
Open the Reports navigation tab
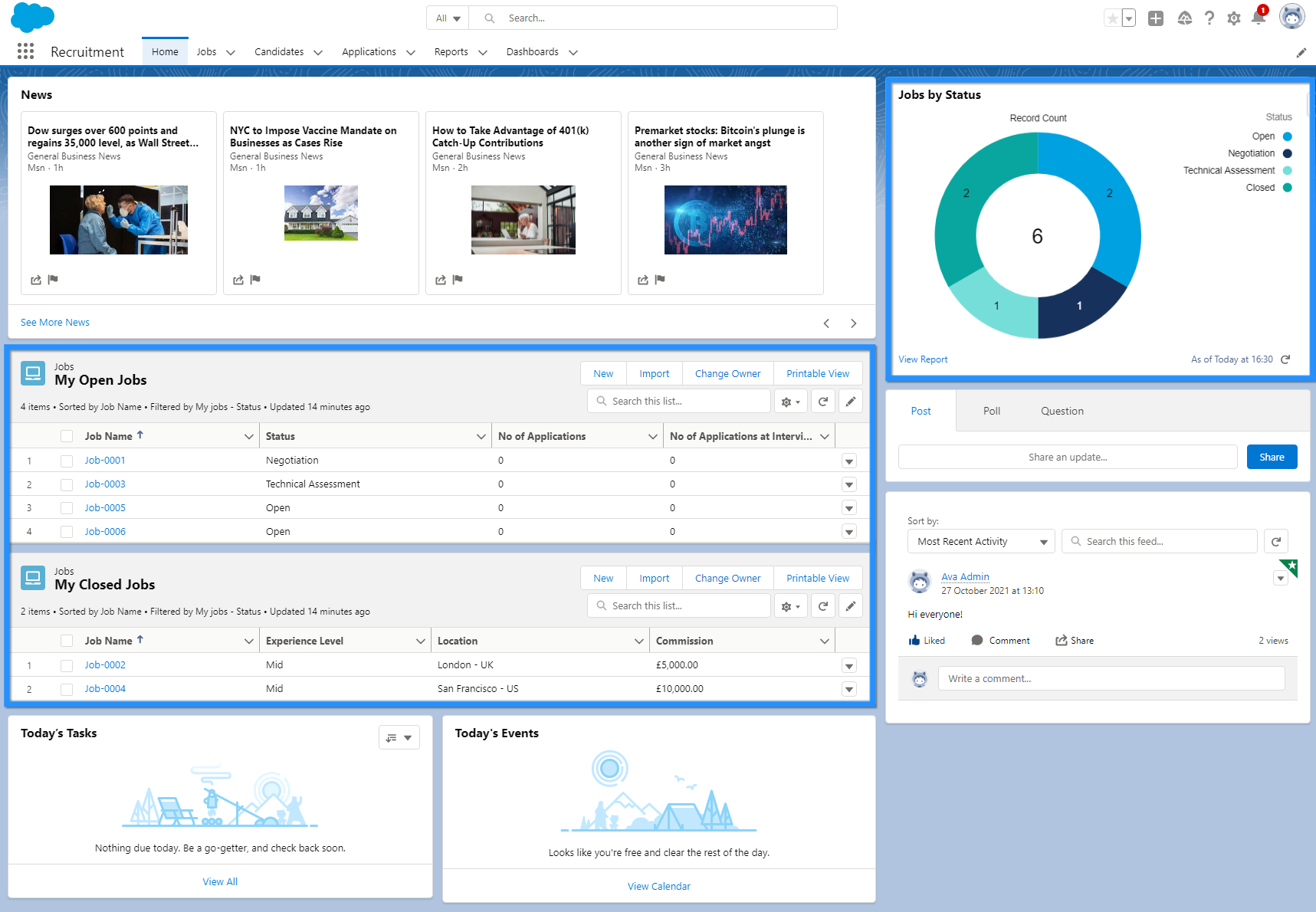[451, 52]
